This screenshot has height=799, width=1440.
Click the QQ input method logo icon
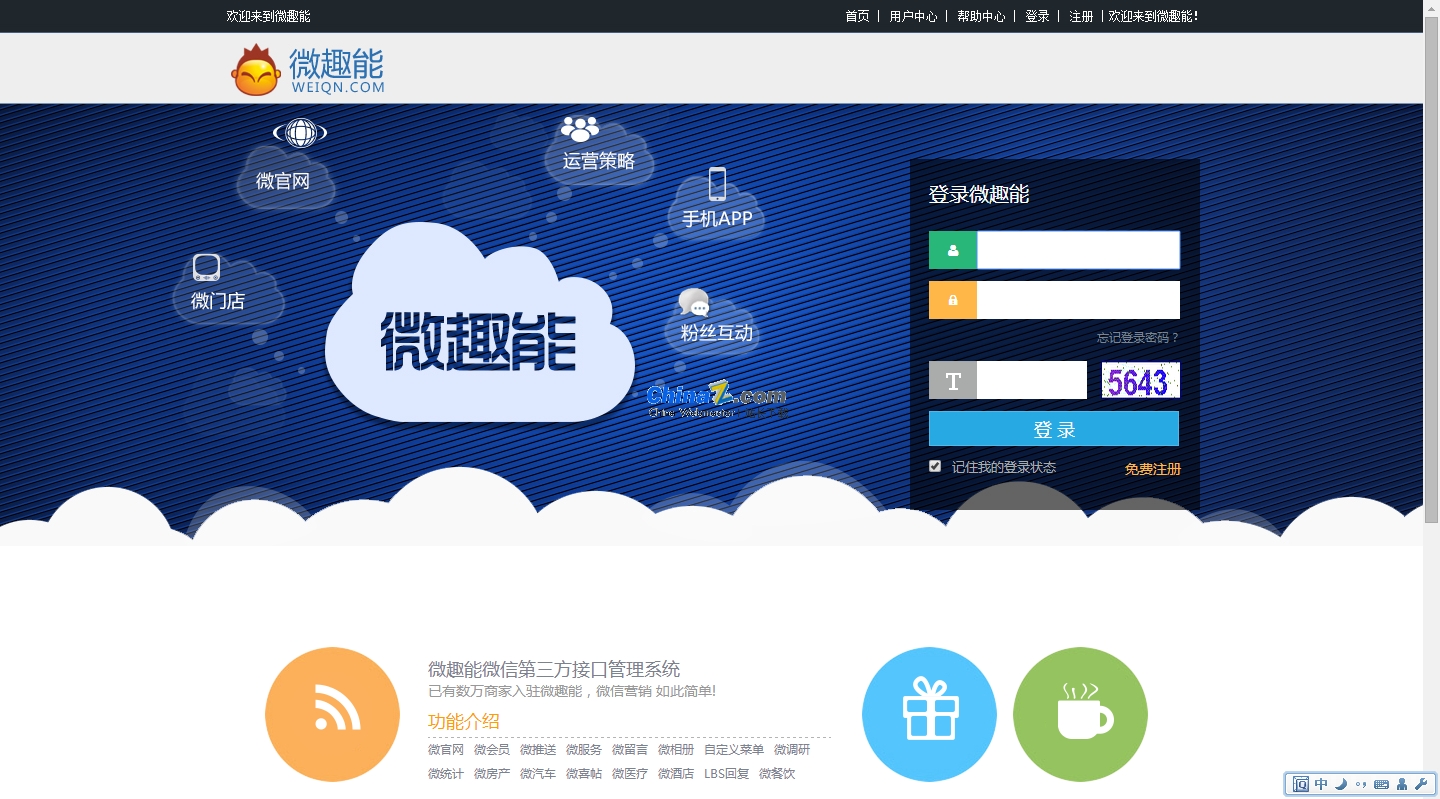pyautogui.click(x=1301, y=784)
